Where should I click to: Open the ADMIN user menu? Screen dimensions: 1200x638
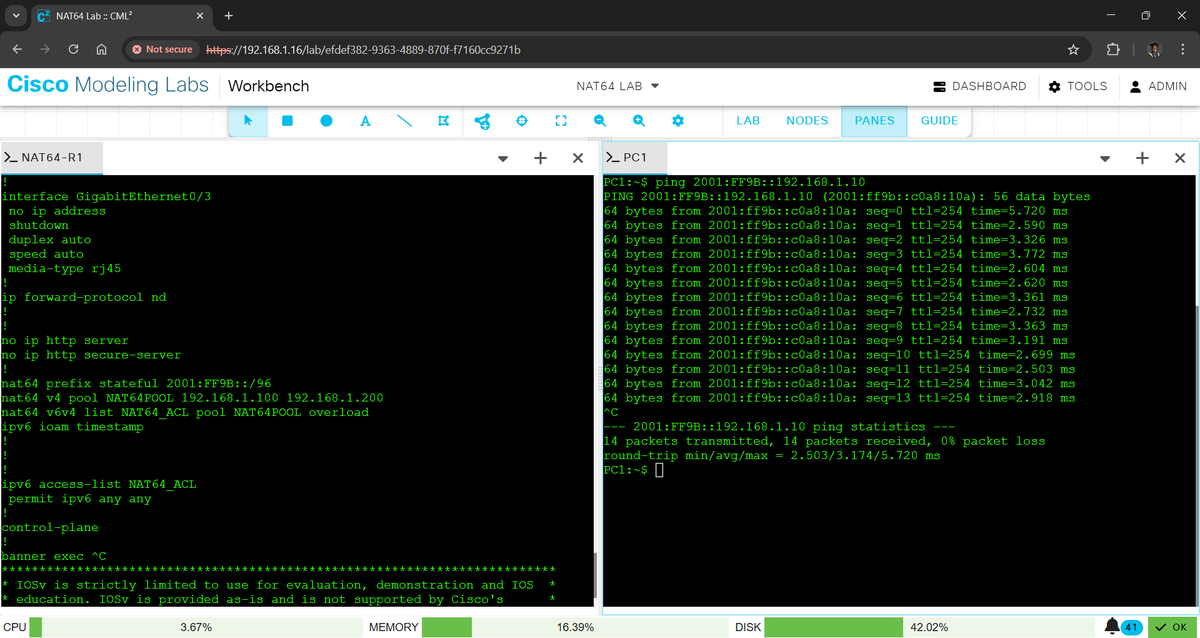click(1158, 86)
